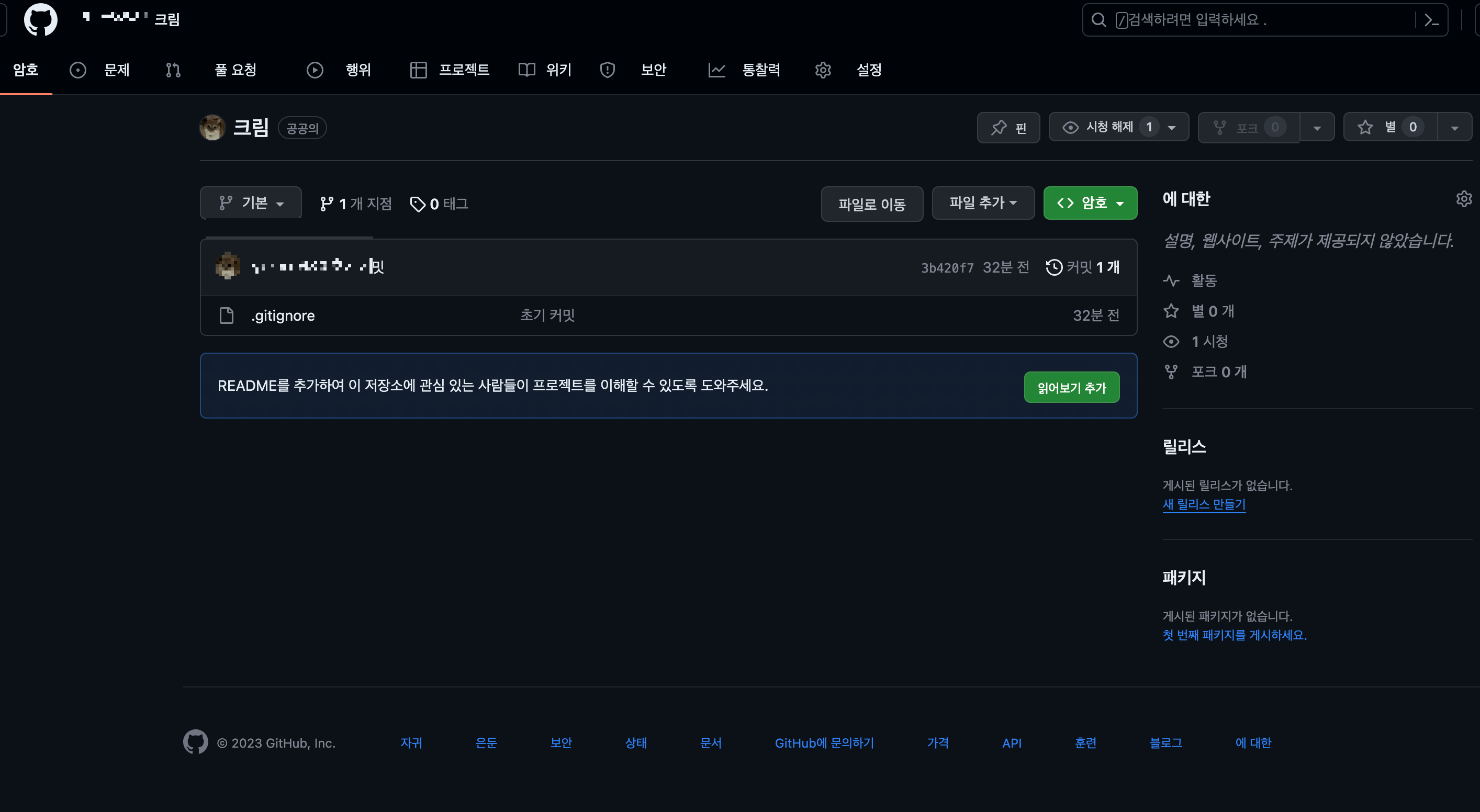
Task: Expand the star lists dropdown arrow
Action: [1455, 128]
